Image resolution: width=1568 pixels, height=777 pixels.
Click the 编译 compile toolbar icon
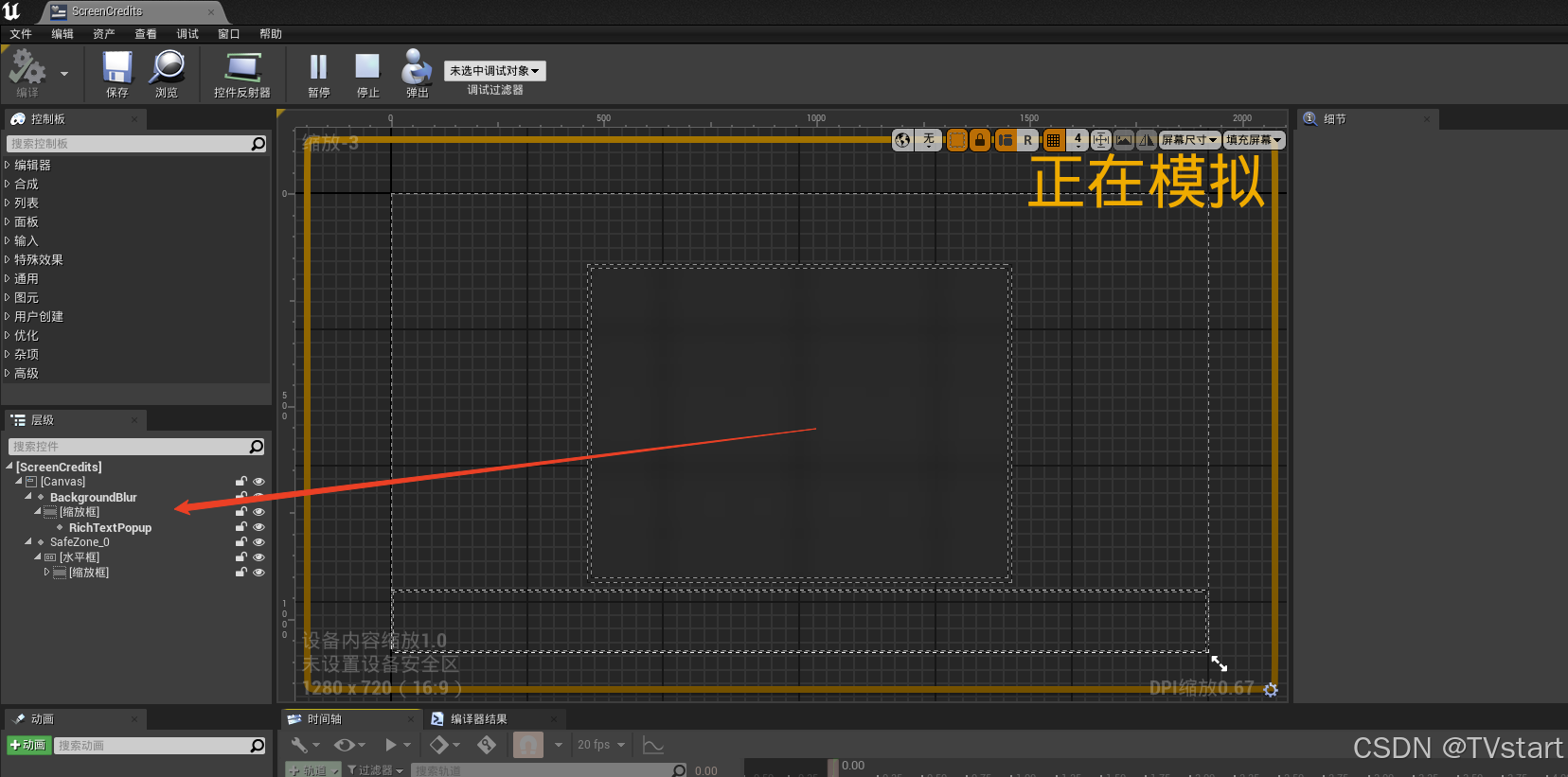[x=27, y=73]
